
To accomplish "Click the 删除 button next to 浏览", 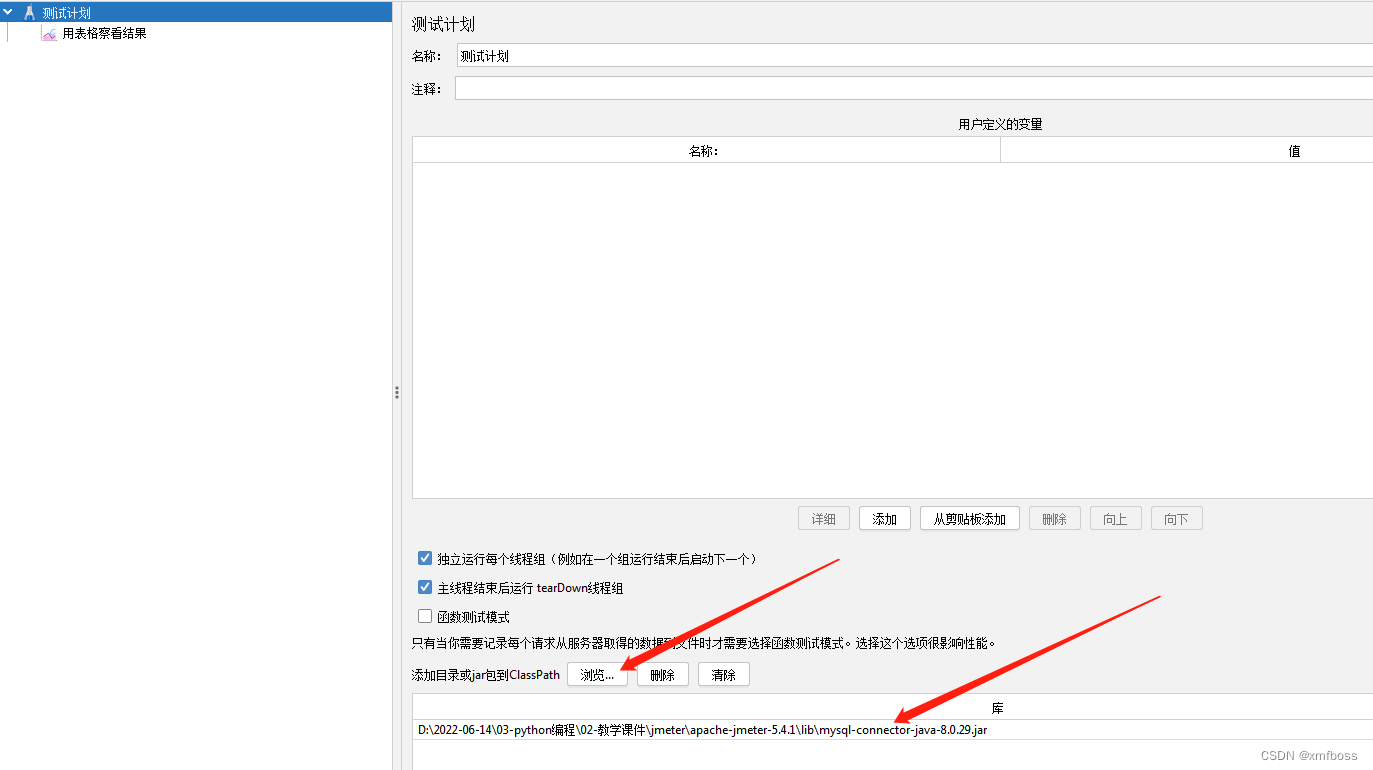I will click(x=663, y=675).
